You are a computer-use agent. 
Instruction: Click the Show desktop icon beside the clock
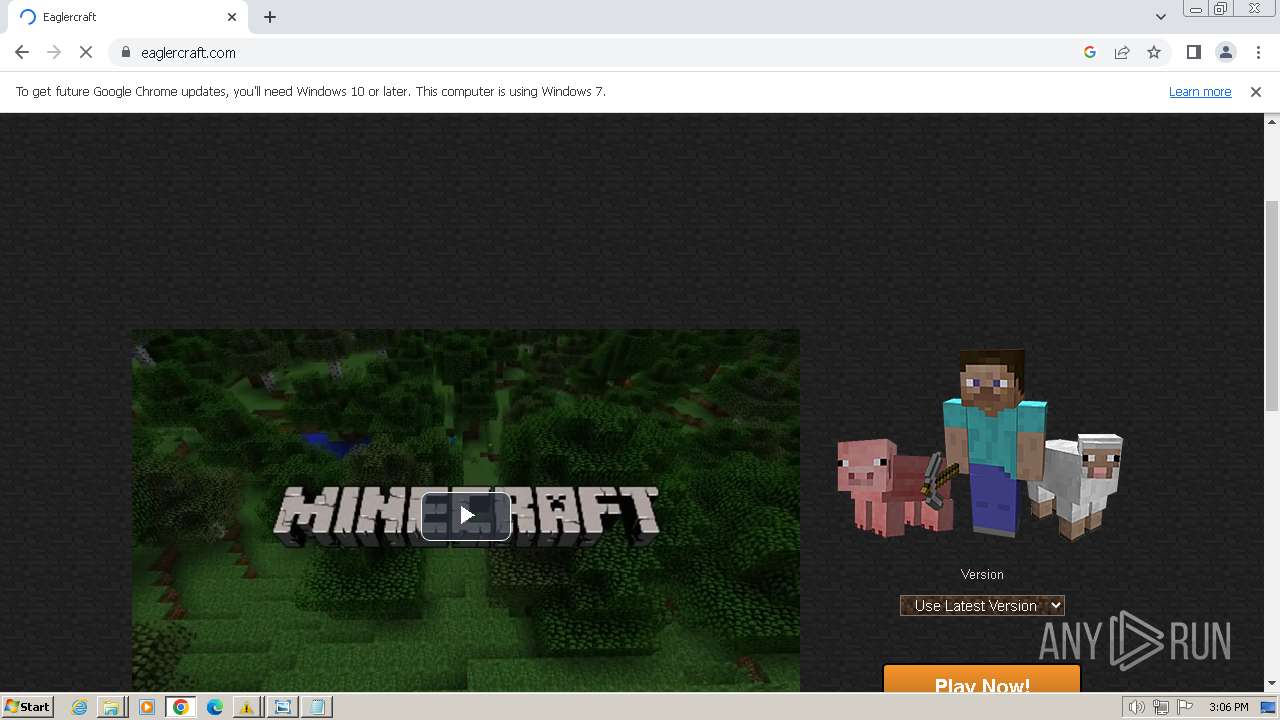pyautogui.click(x=1268, y=707)
